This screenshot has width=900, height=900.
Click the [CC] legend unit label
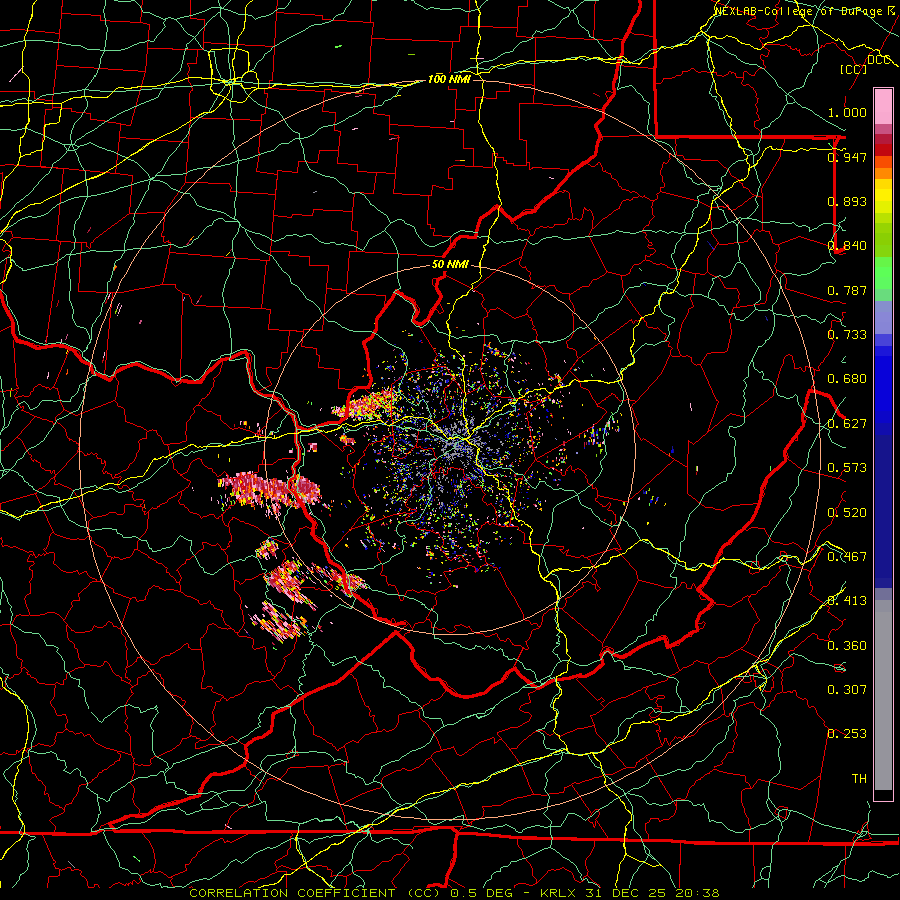(853, 69)
